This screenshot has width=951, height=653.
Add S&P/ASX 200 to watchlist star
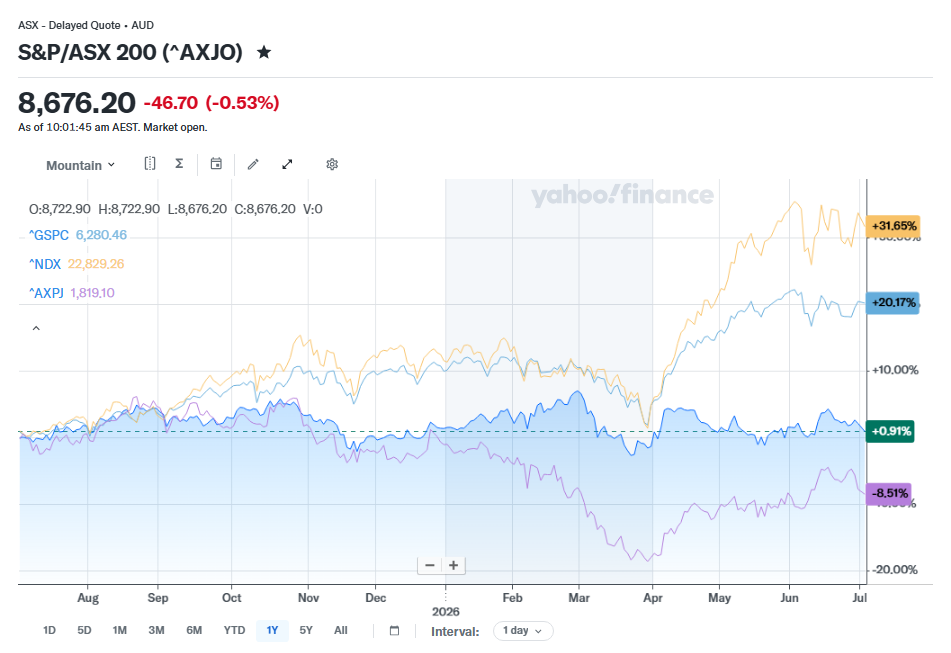(x=264, y=52)
